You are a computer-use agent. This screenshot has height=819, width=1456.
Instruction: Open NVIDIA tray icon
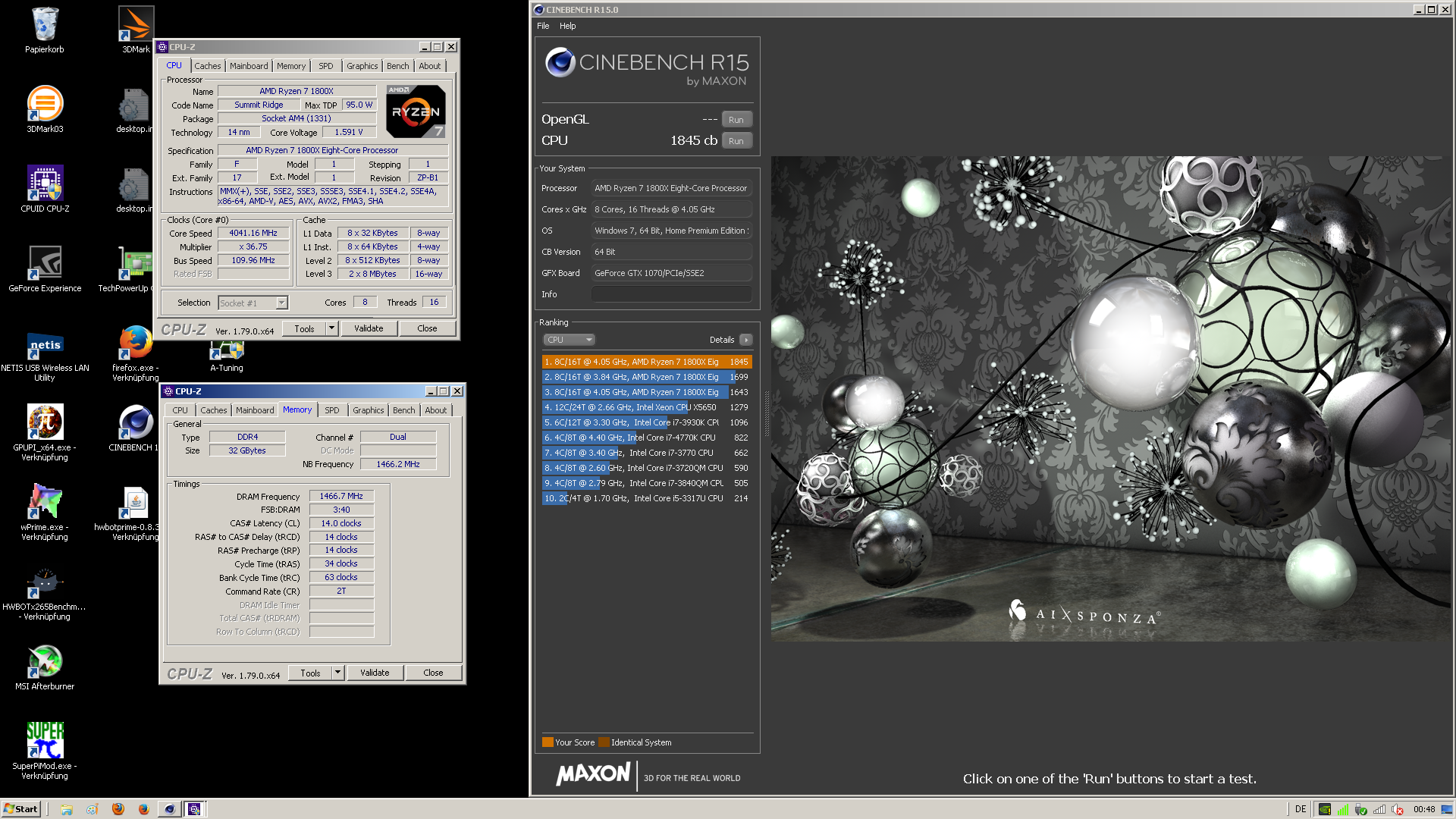pos(1324,809)
